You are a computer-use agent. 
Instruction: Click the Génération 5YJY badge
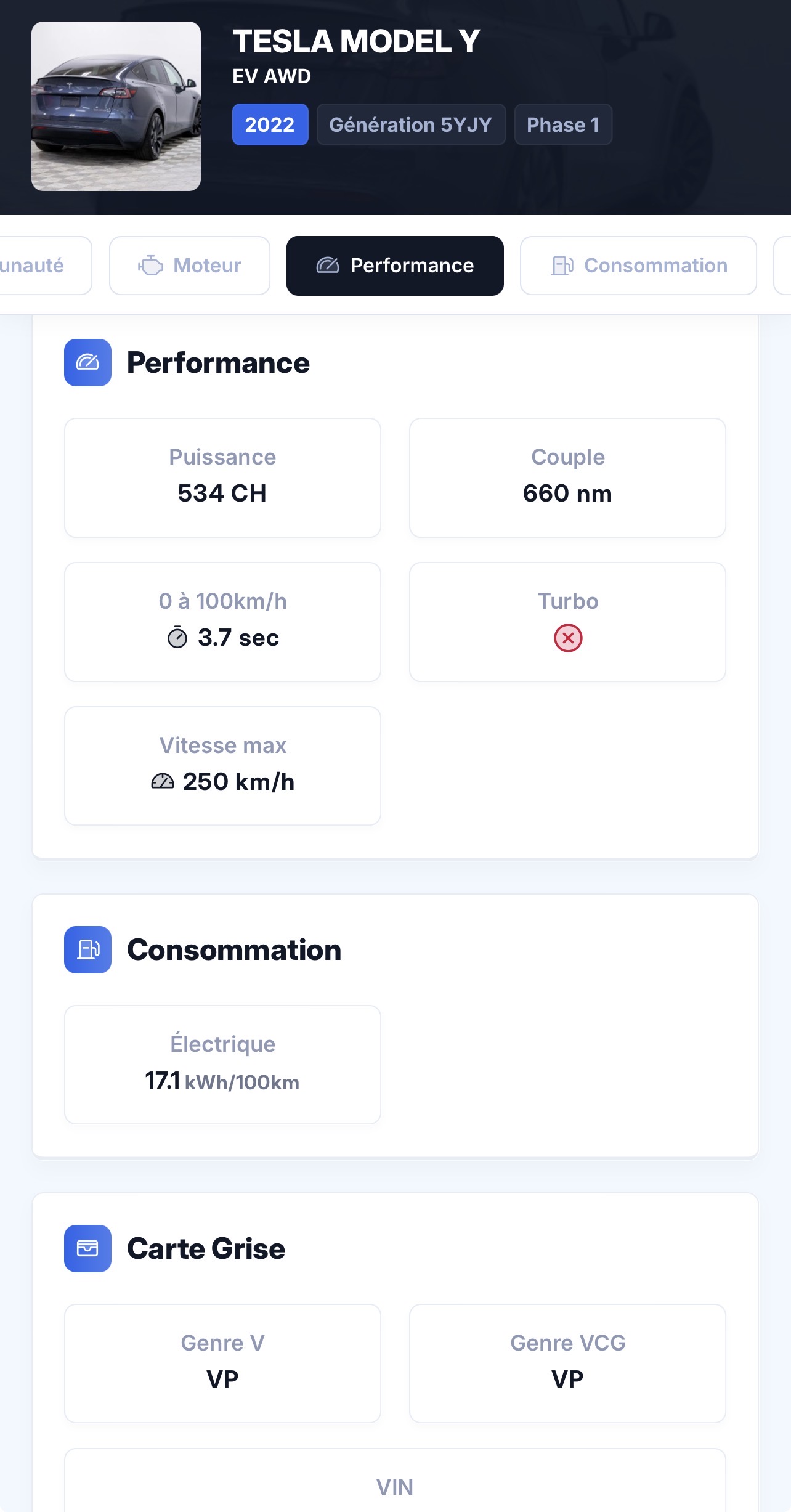coord(411,124)
